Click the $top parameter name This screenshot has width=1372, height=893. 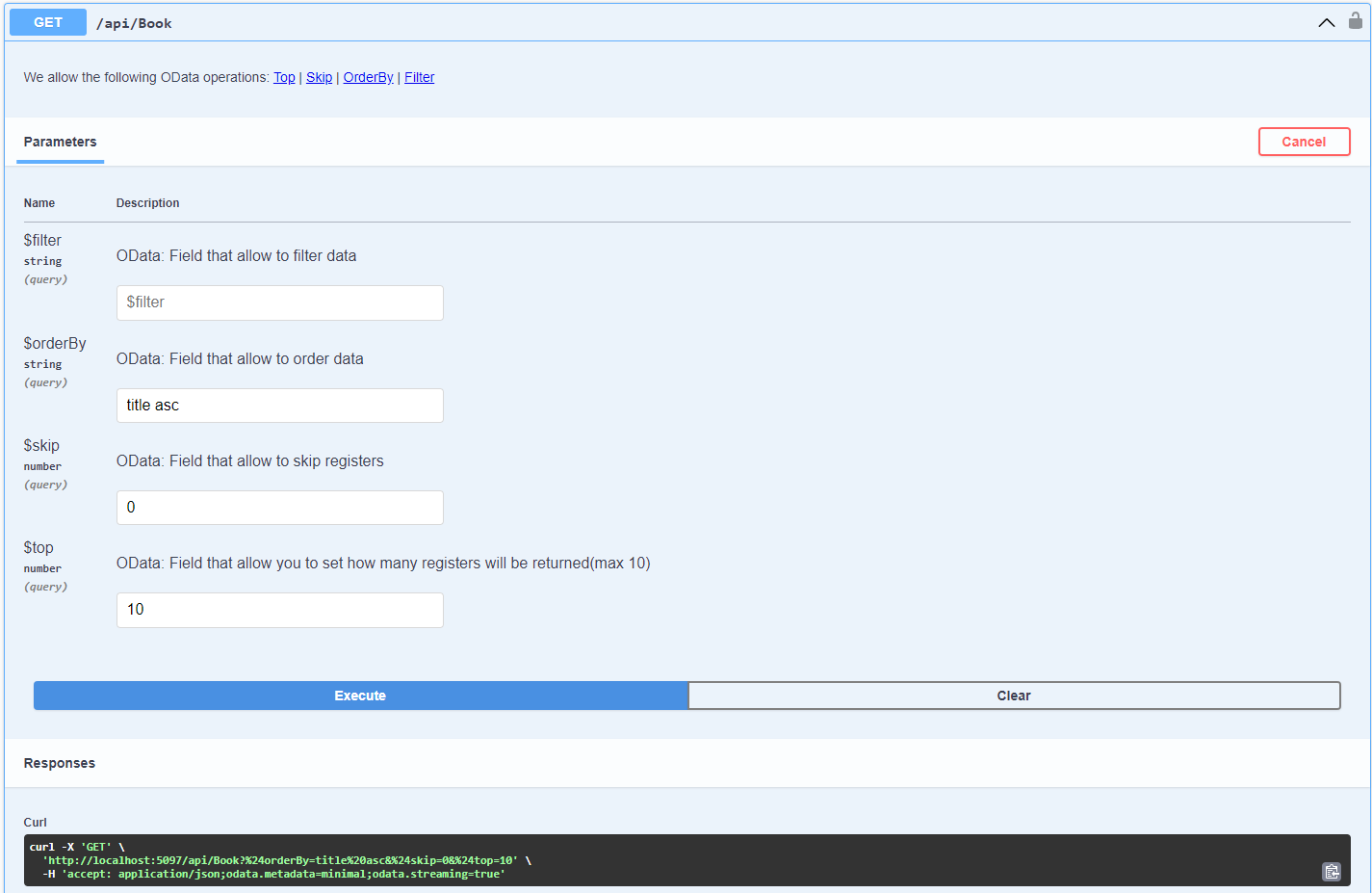(x=39, y=547)
